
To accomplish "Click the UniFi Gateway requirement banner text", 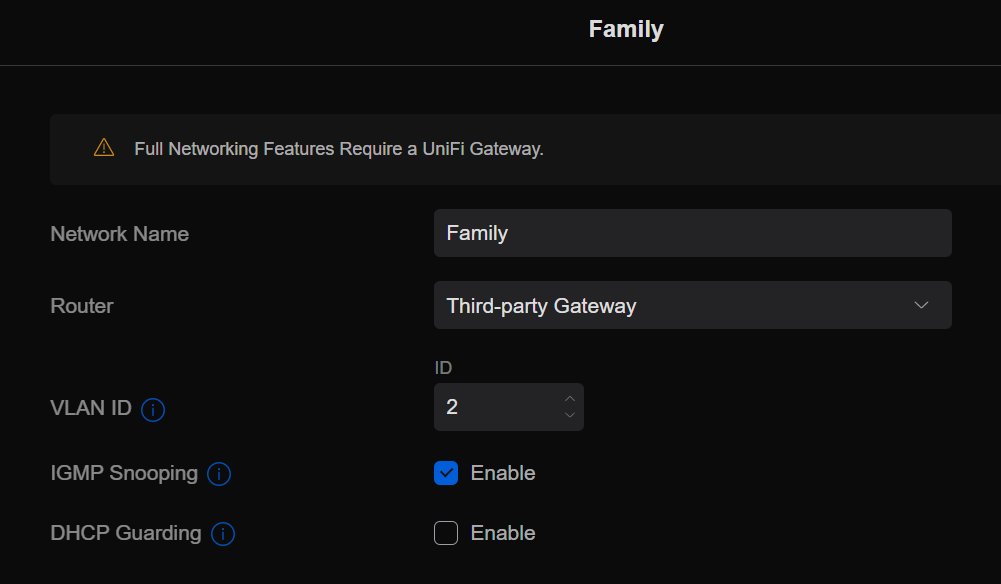I will point(339,149).
